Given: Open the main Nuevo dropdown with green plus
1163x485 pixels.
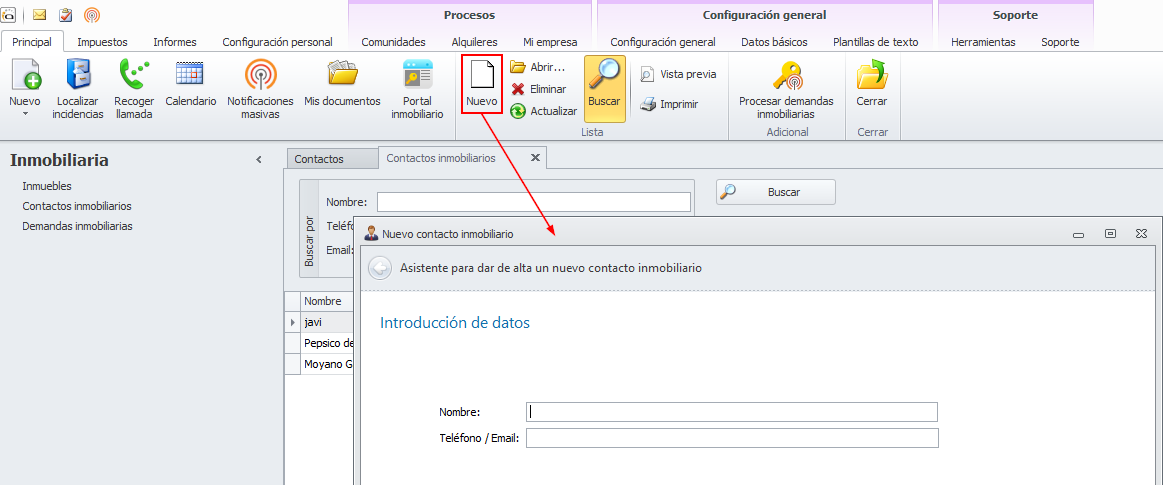Looking at the screenshot, I should click(x=25, y=89).
